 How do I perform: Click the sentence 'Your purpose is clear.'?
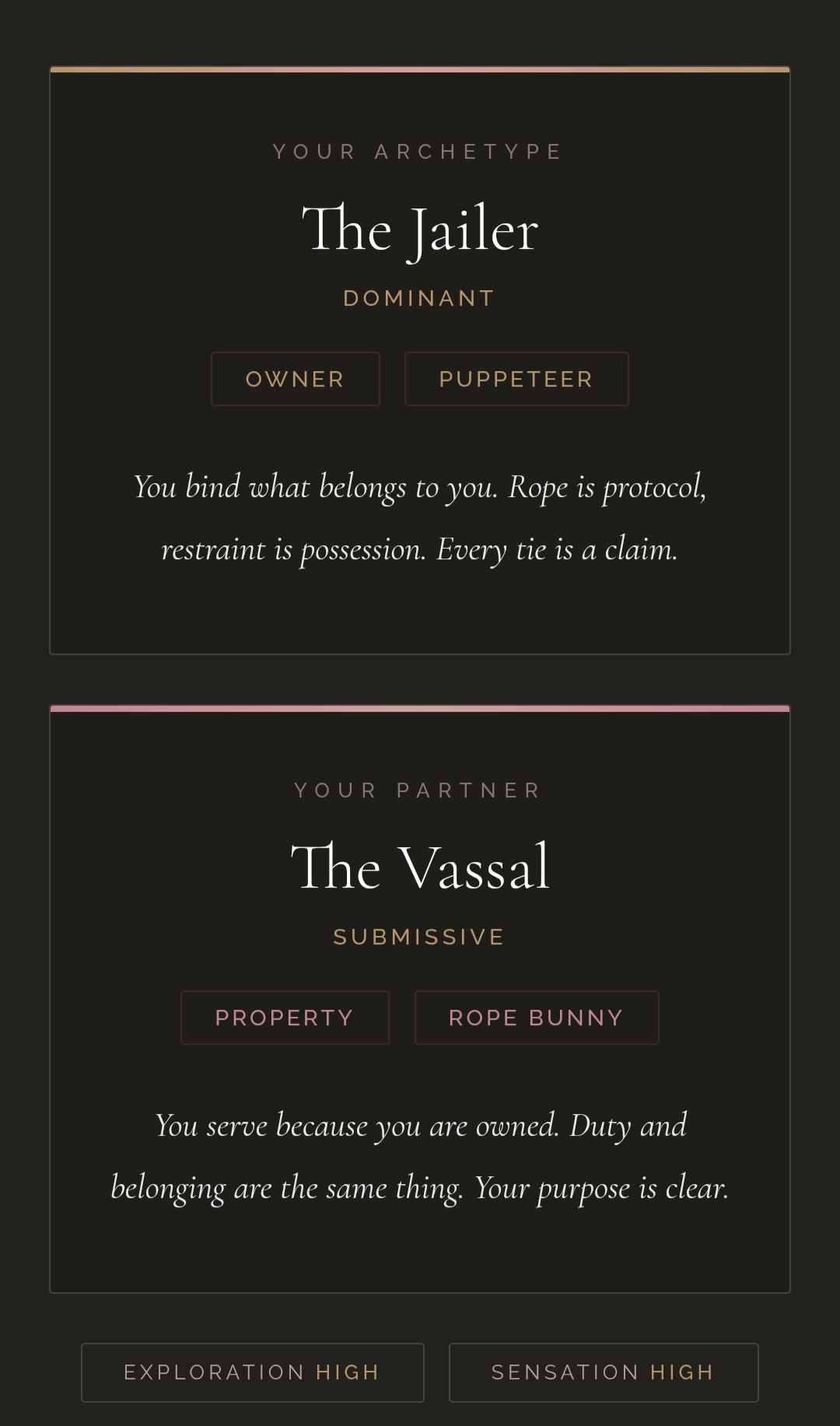pyautogui.click(x=601, y=1189)
